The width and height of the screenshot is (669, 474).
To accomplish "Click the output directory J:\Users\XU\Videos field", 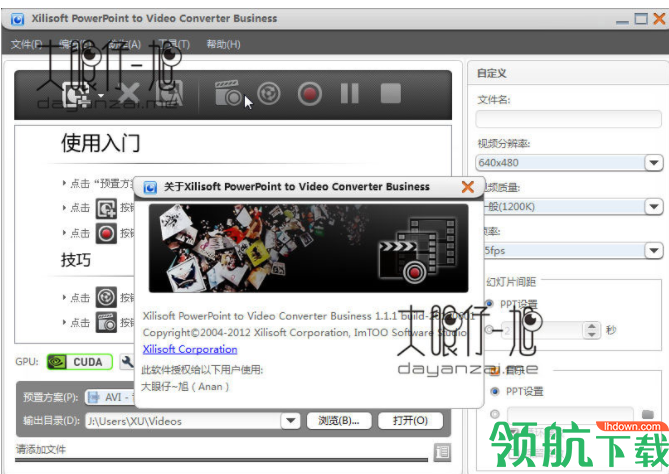I will 183,421.
